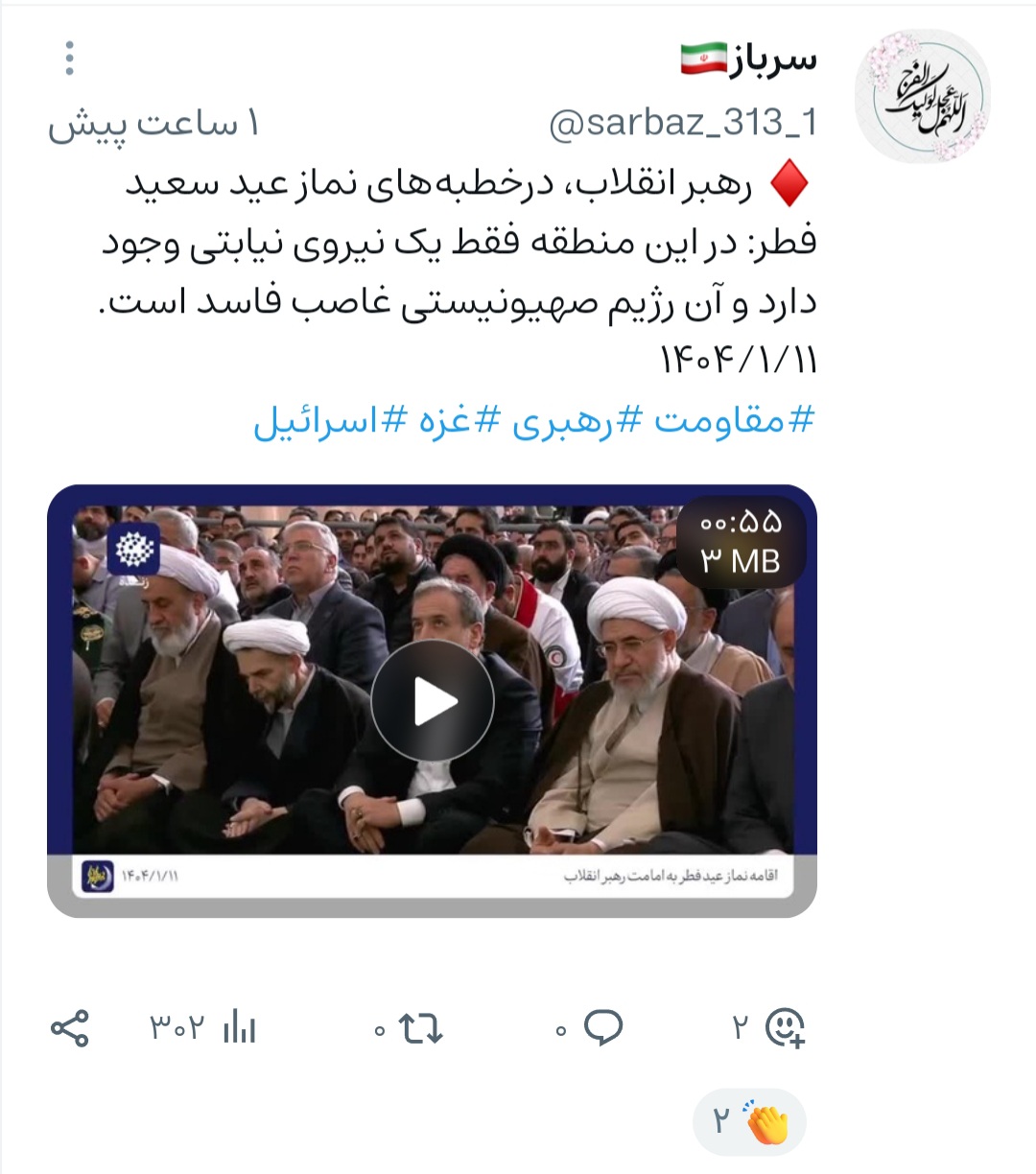
Task: Click the video duration and size badge
Action: [741, 541]
